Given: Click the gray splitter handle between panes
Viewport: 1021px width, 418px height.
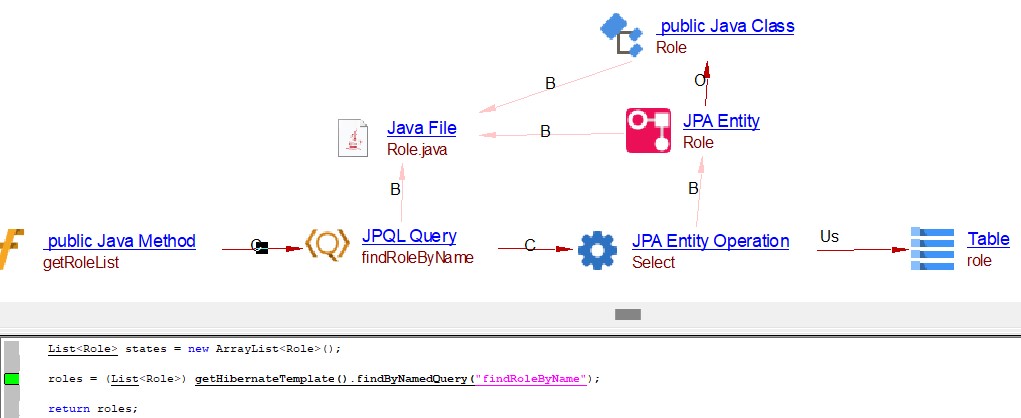Looking at the screenshot, I should click(627, 314).
